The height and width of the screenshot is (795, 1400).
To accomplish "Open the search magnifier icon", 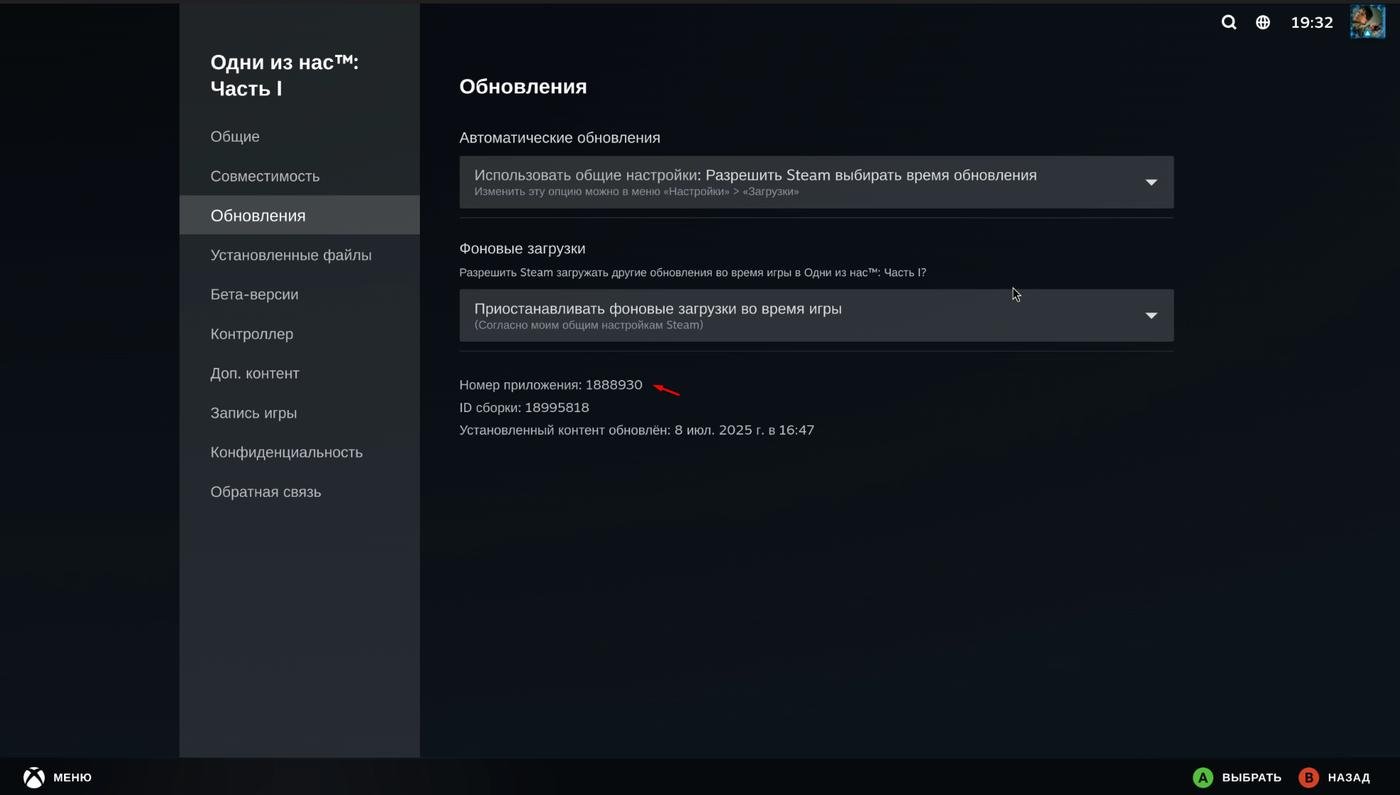I will pos(1229,22).
